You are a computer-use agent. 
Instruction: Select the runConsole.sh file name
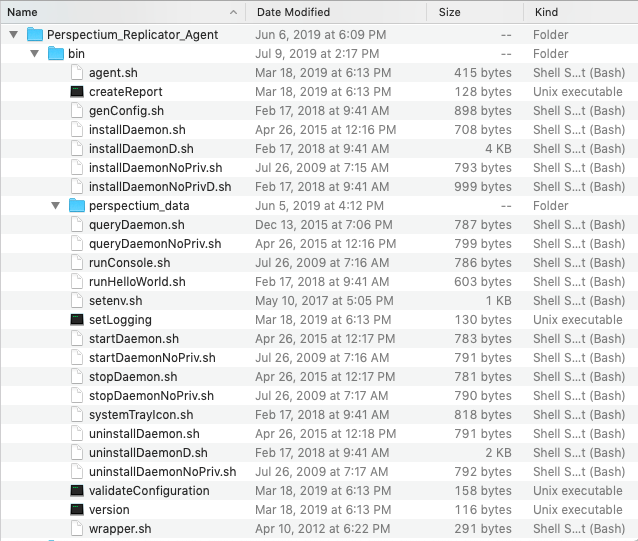pos(129,263)
